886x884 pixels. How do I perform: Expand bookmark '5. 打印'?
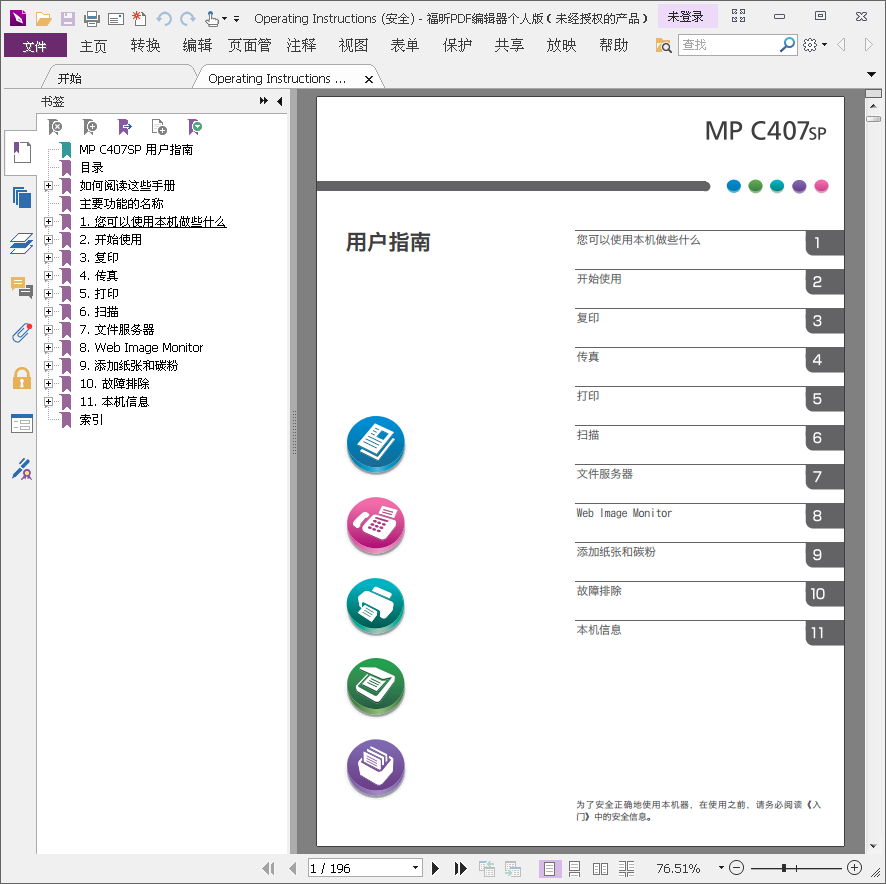[x=49, y=293]
